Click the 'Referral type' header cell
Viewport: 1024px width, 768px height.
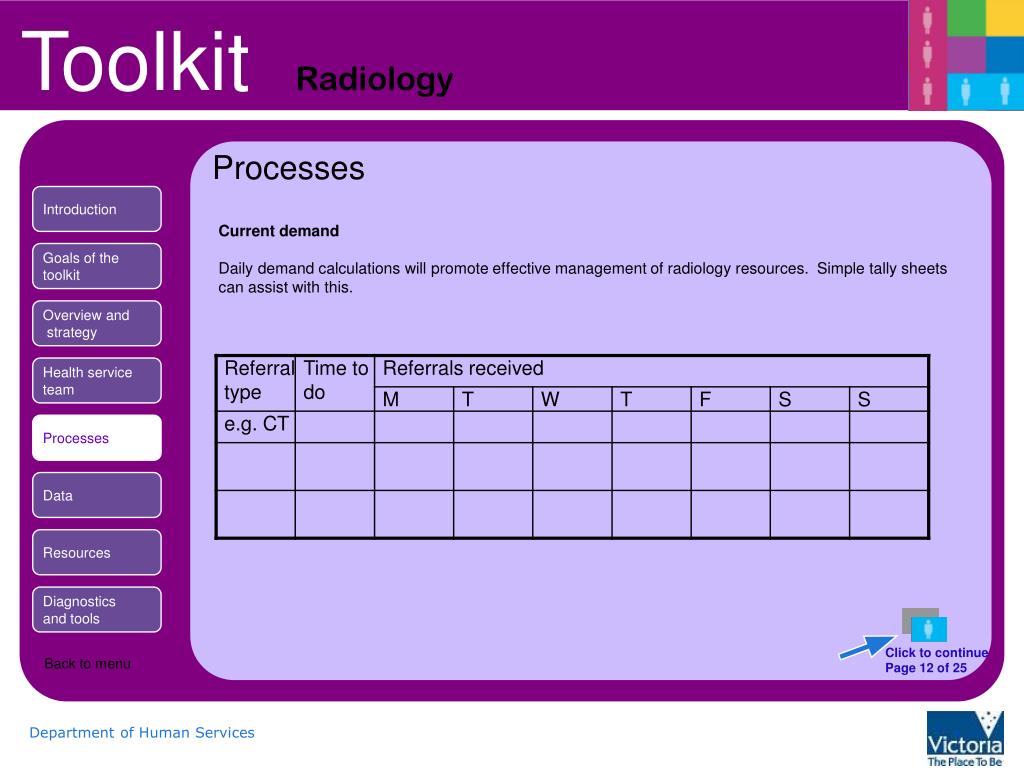[256, 383]
